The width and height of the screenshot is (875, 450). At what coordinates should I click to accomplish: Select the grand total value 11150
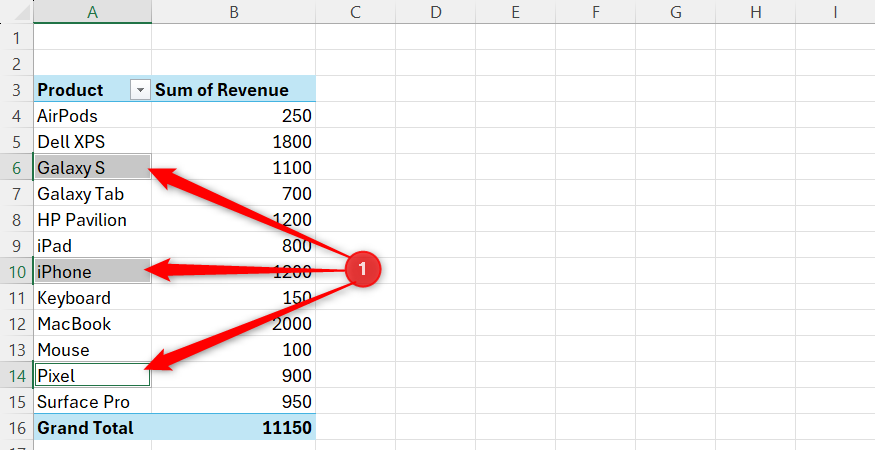[233, 428]
